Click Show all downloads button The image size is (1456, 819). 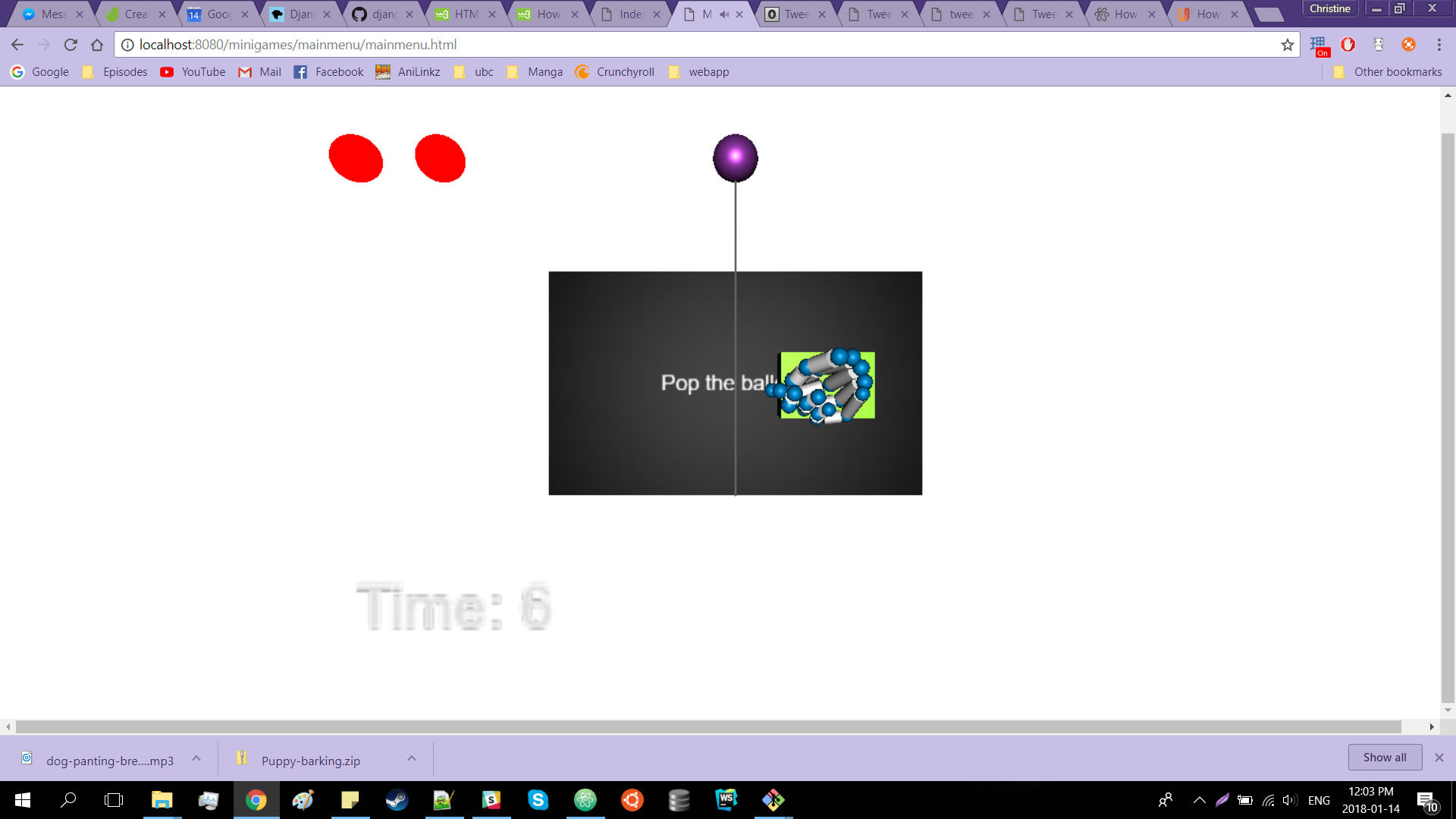pos(1384,757)
